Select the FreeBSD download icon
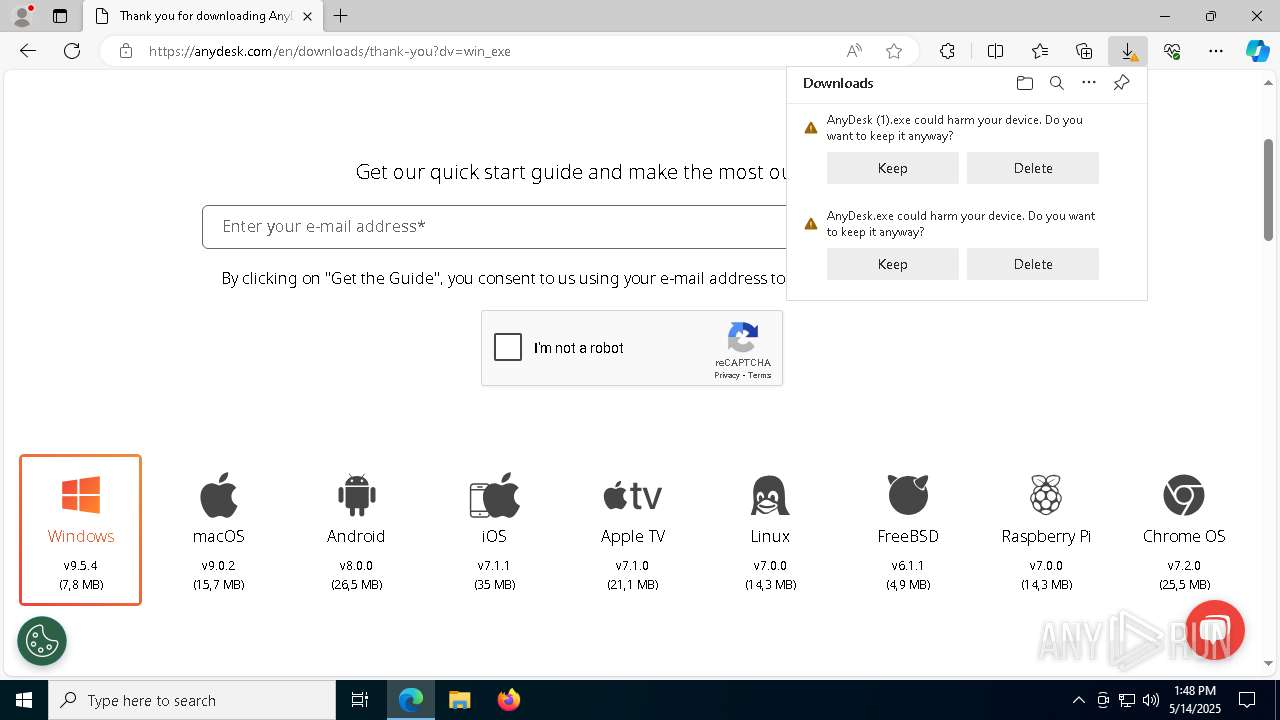Viewport: 1280px width, 720px height. coord(908,495)
